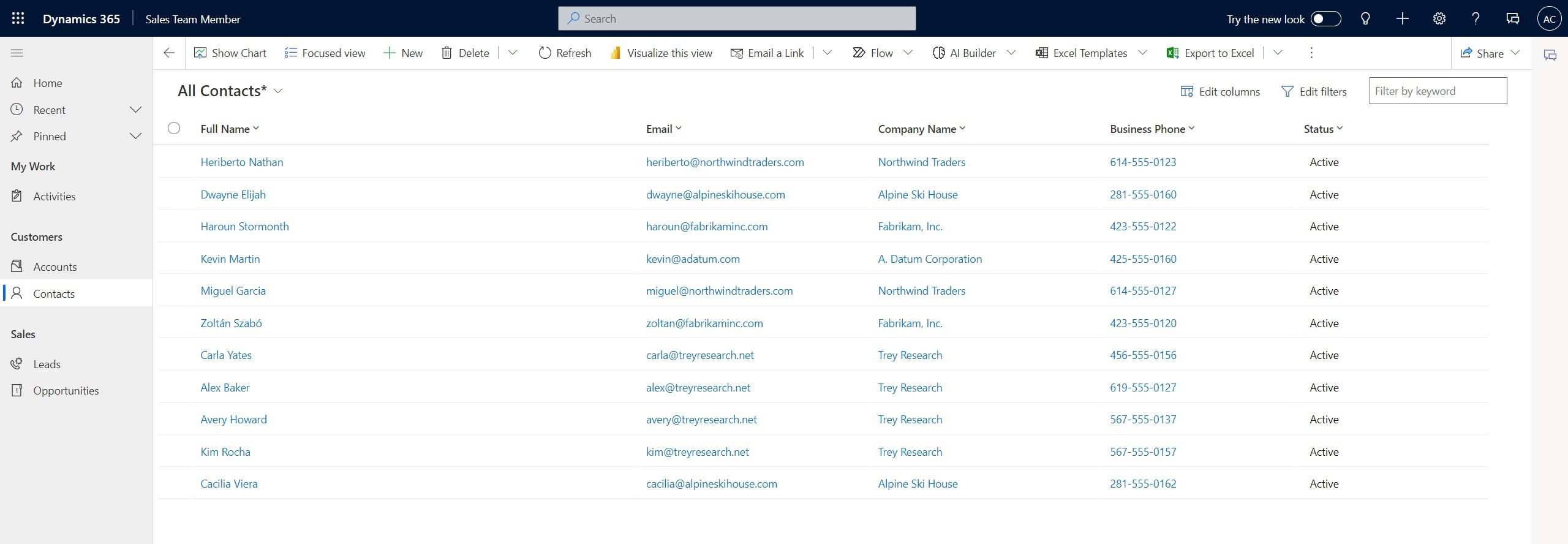Viewport: 1568px width, 544px height.
Task: Click Export to Excel
Action: point(1210,53)
